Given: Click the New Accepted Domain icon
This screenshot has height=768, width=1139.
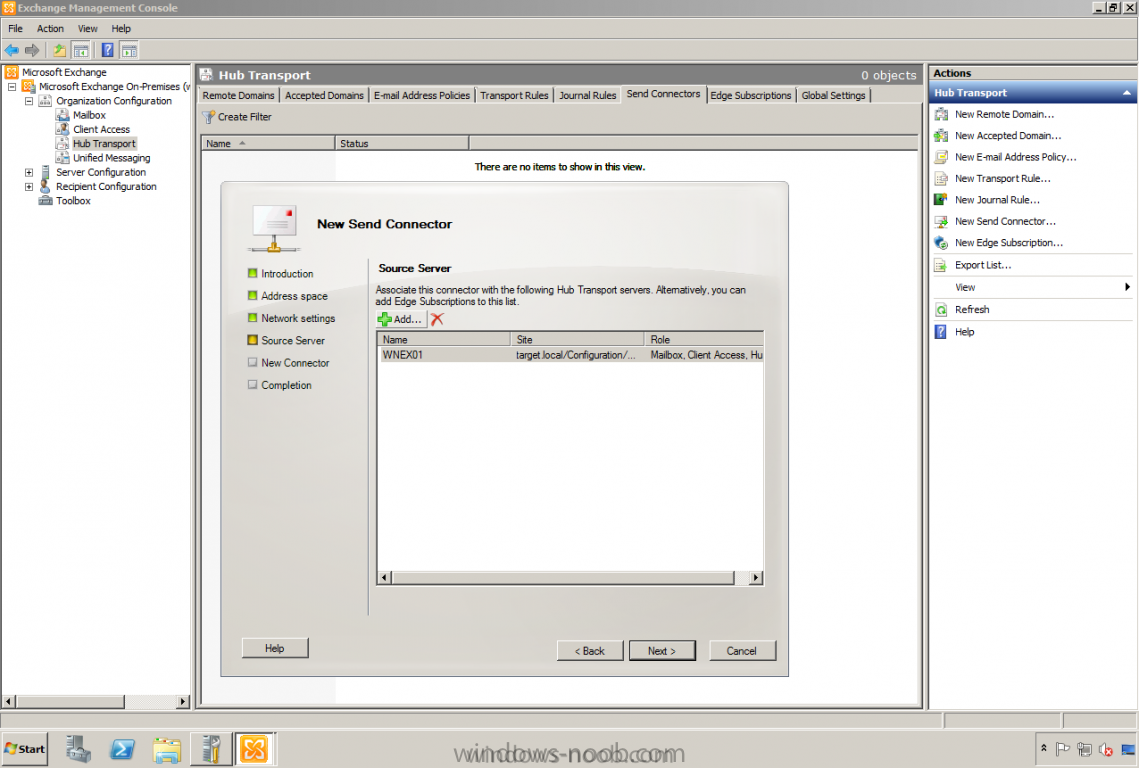Looking at the screenshot, I should tap(941, 136).
